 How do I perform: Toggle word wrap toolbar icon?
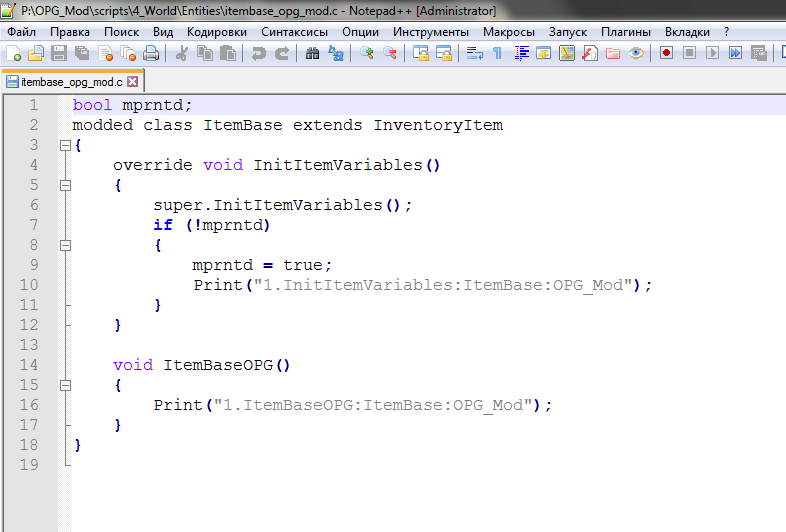point(474,53)
